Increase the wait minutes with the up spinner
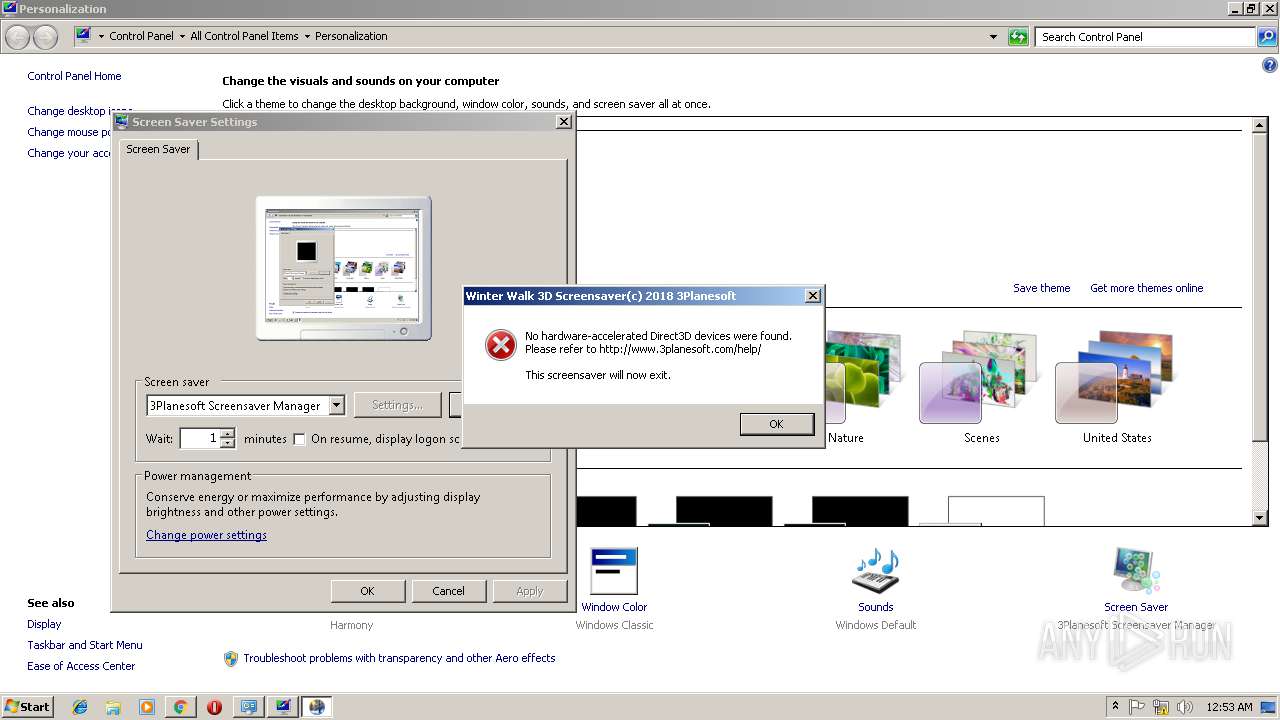Screen dimensions: 1280x720 [228, 433]
